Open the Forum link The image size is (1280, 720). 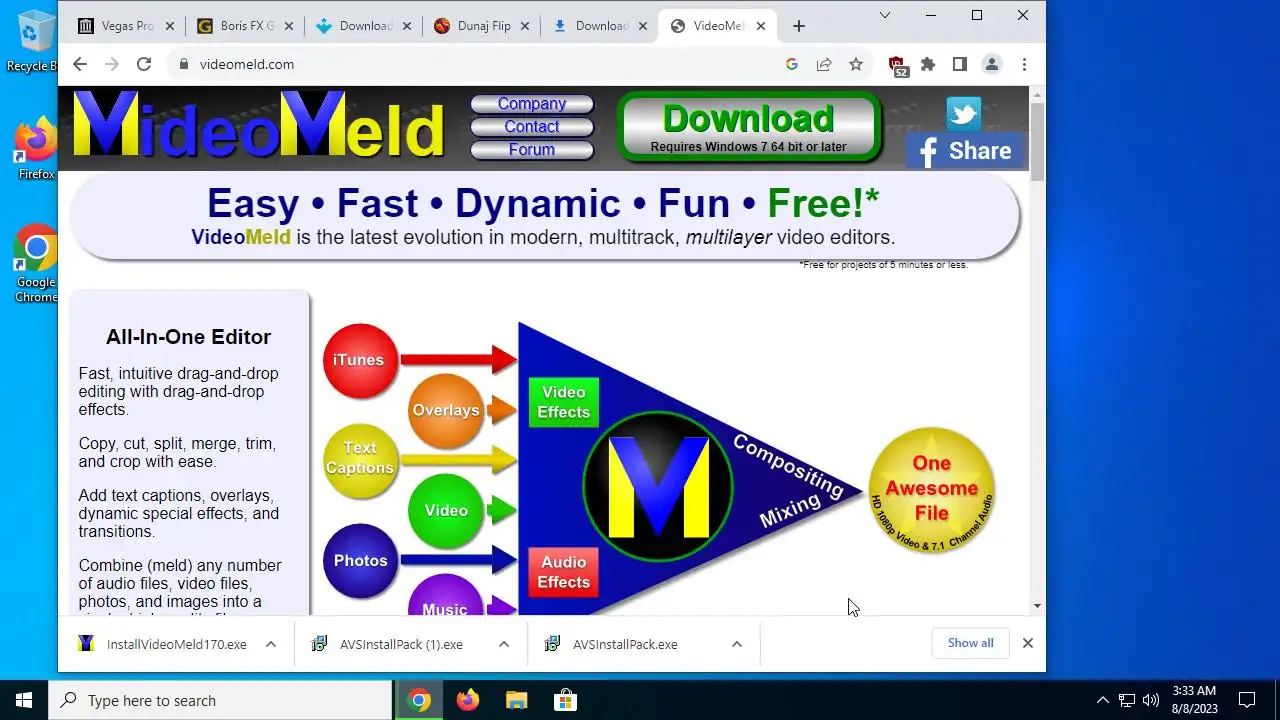(532, 150)
